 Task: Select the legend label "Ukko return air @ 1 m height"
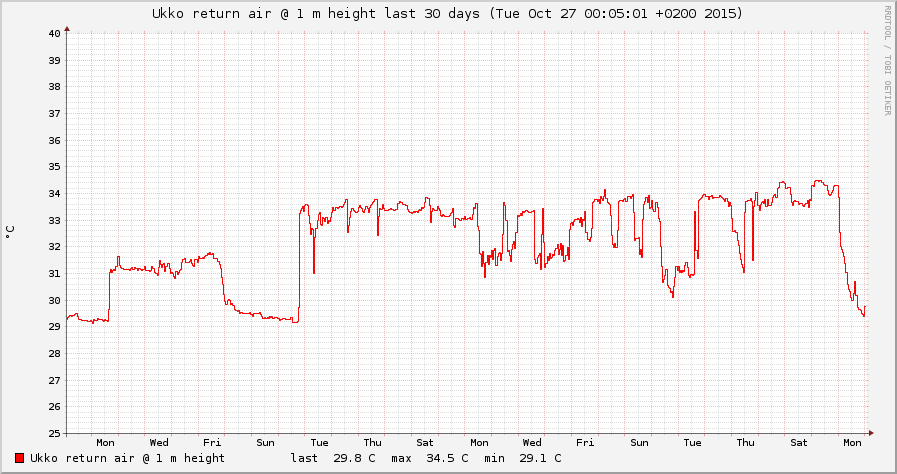point(128,458)
